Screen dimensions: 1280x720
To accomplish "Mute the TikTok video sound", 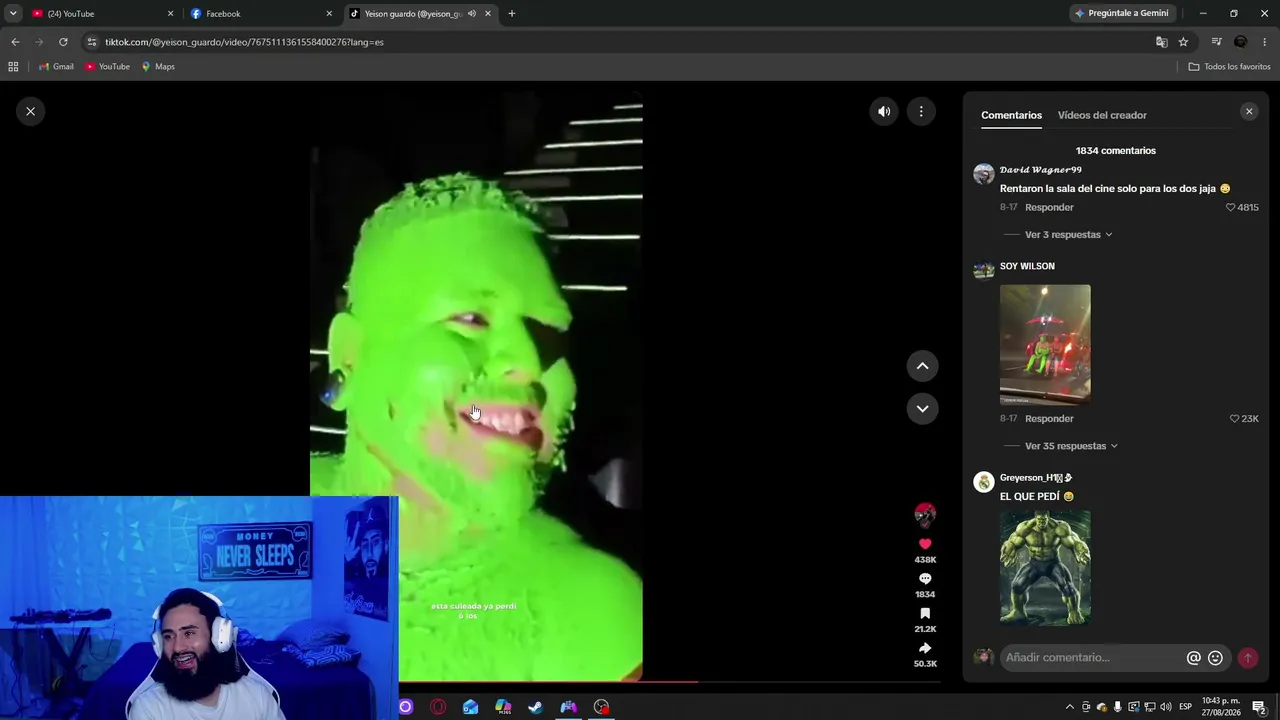I will pyautogui.click(x=884, y=112).
